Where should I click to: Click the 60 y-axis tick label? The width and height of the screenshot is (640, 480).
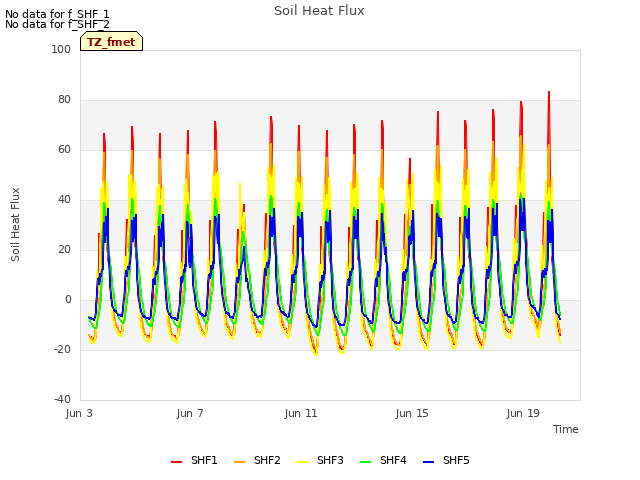pos(64,149)
